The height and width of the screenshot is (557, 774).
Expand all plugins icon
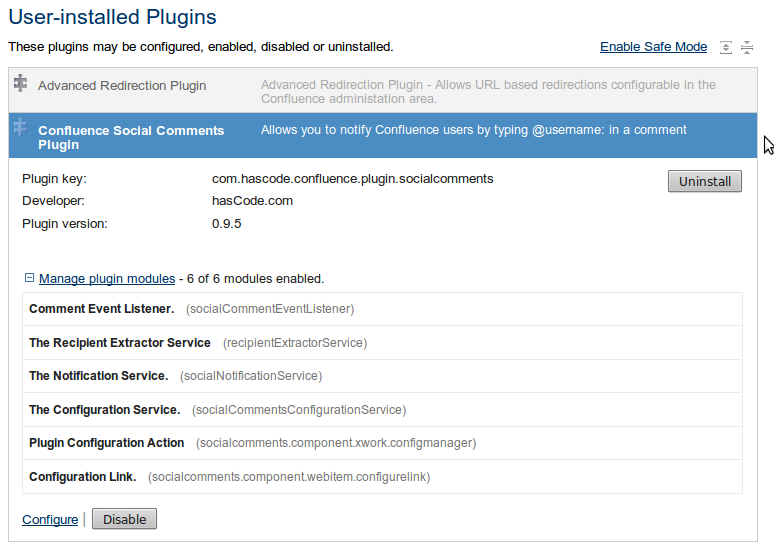[x=726, y=47]
